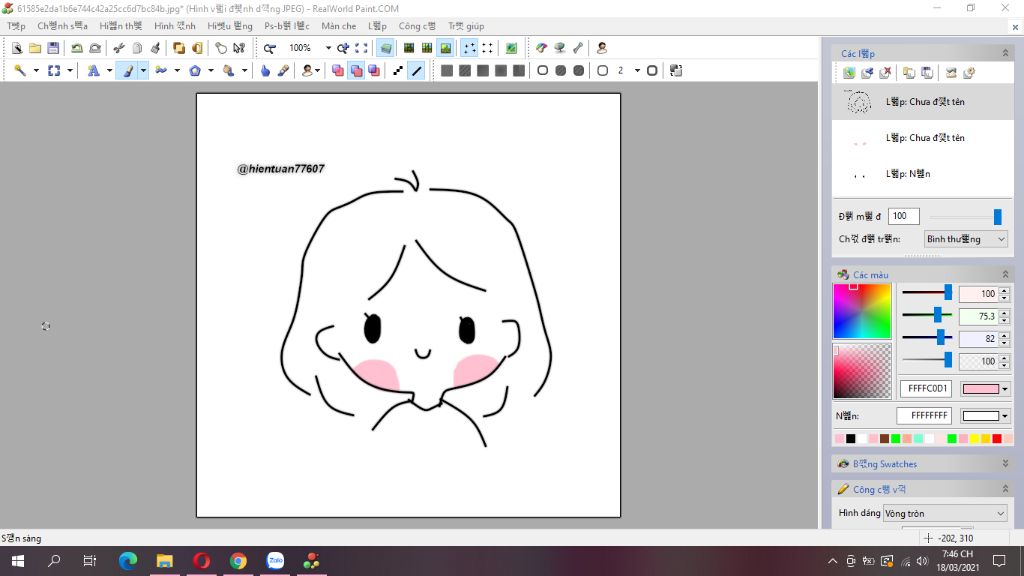
Task: Save the image with the floppy disk icon
Action: [x=53, y=48]
